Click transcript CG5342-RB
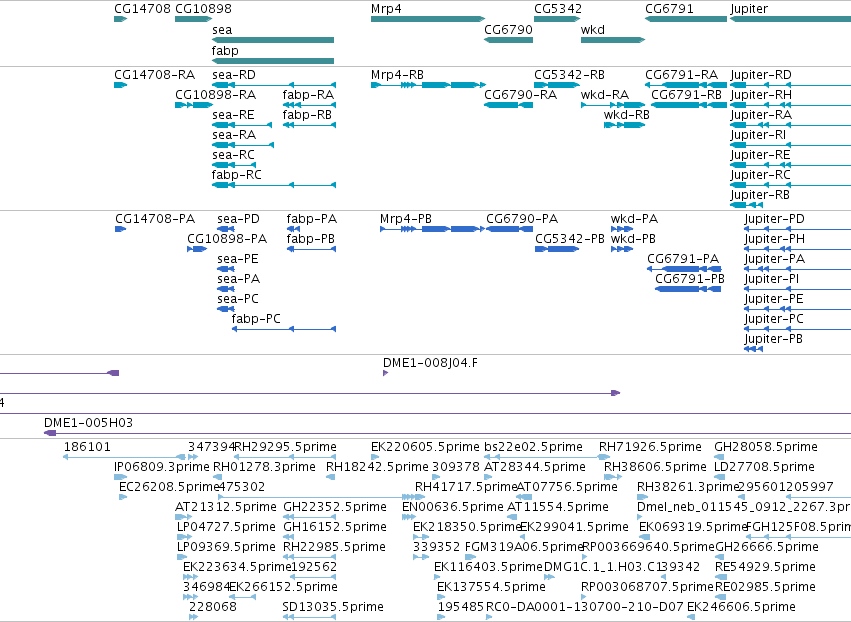This screenshot has width=851, height=622. [x=557, y=85]
